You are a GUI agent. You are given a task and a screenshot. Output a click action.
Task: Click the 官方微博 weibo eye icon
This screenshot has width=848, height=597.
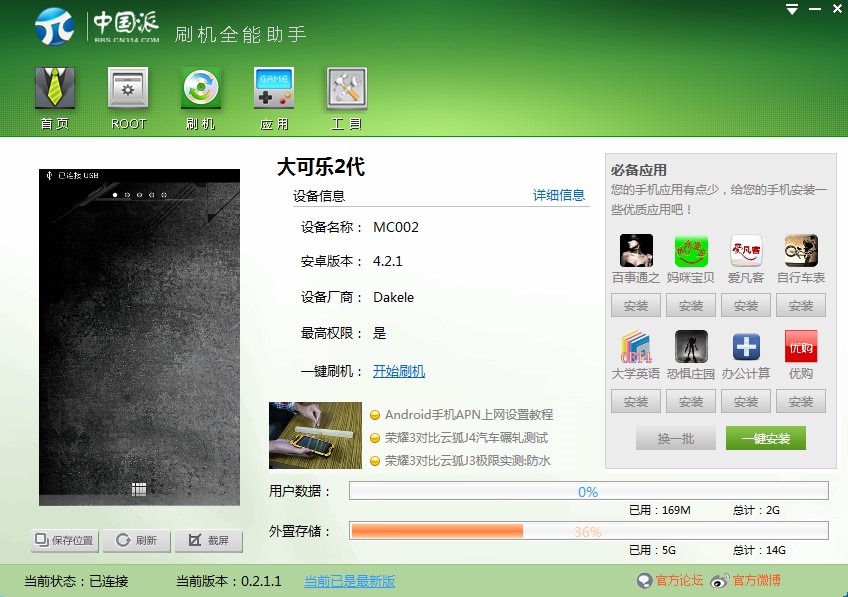[x=720, y=581]
